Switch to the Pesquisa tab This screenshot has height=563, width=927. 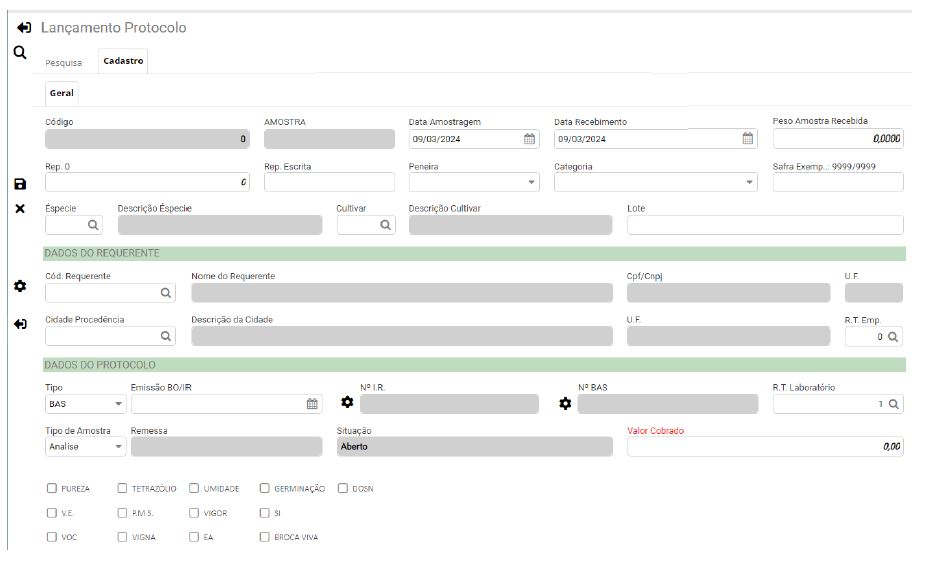pyautogui.click(x=64, y=62)
